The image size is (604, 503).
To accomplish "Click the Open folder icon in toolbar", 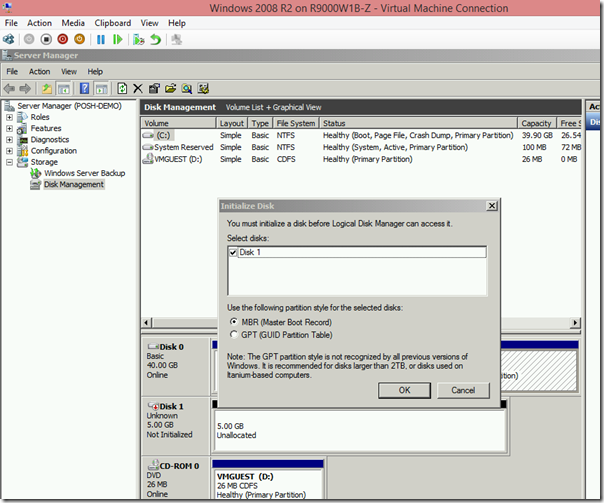I will point(170,89).
